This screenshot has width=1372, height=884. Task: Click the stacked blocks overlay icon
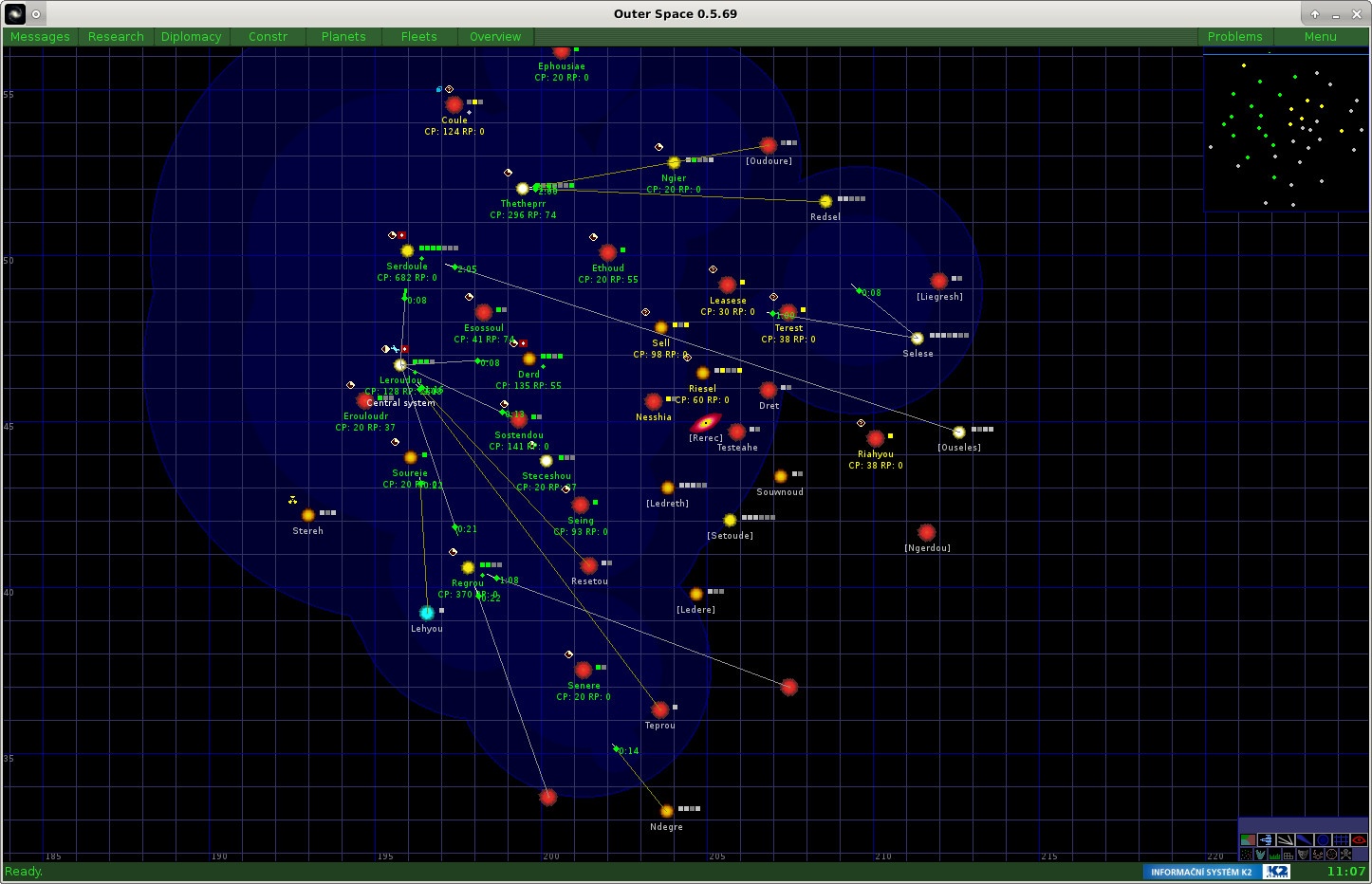1289,855
